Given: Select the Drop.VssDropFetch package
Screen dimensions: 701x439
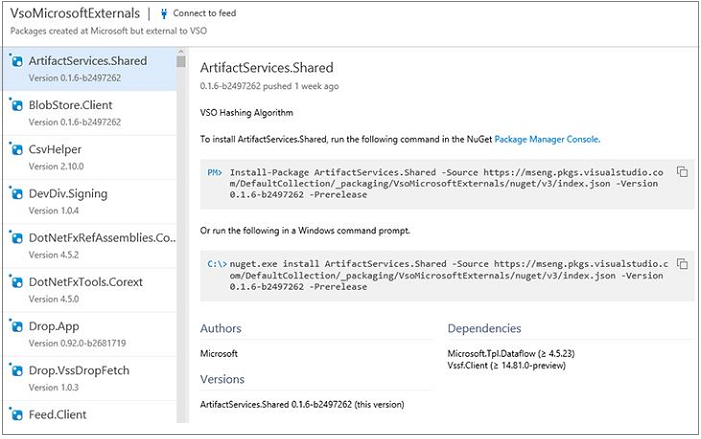Looking at the screenshot, I should point(90,379).
